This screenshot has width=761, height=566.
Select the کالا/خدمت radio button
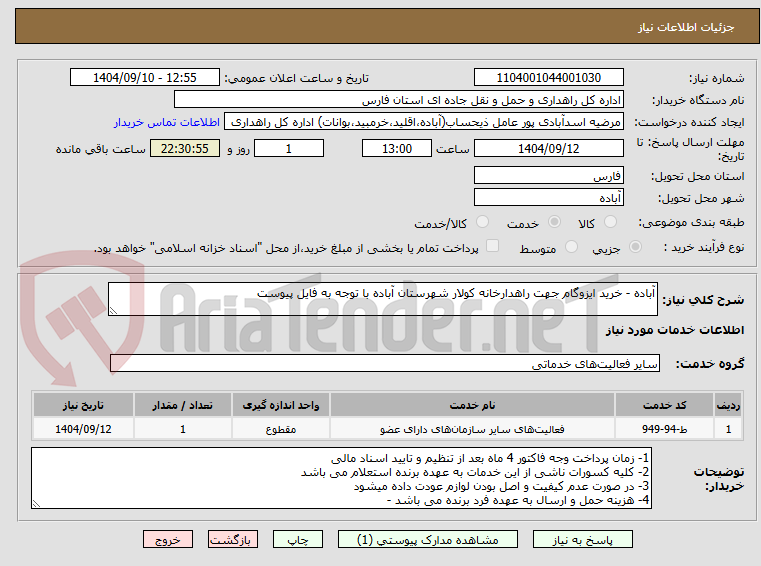coord(482,222)
